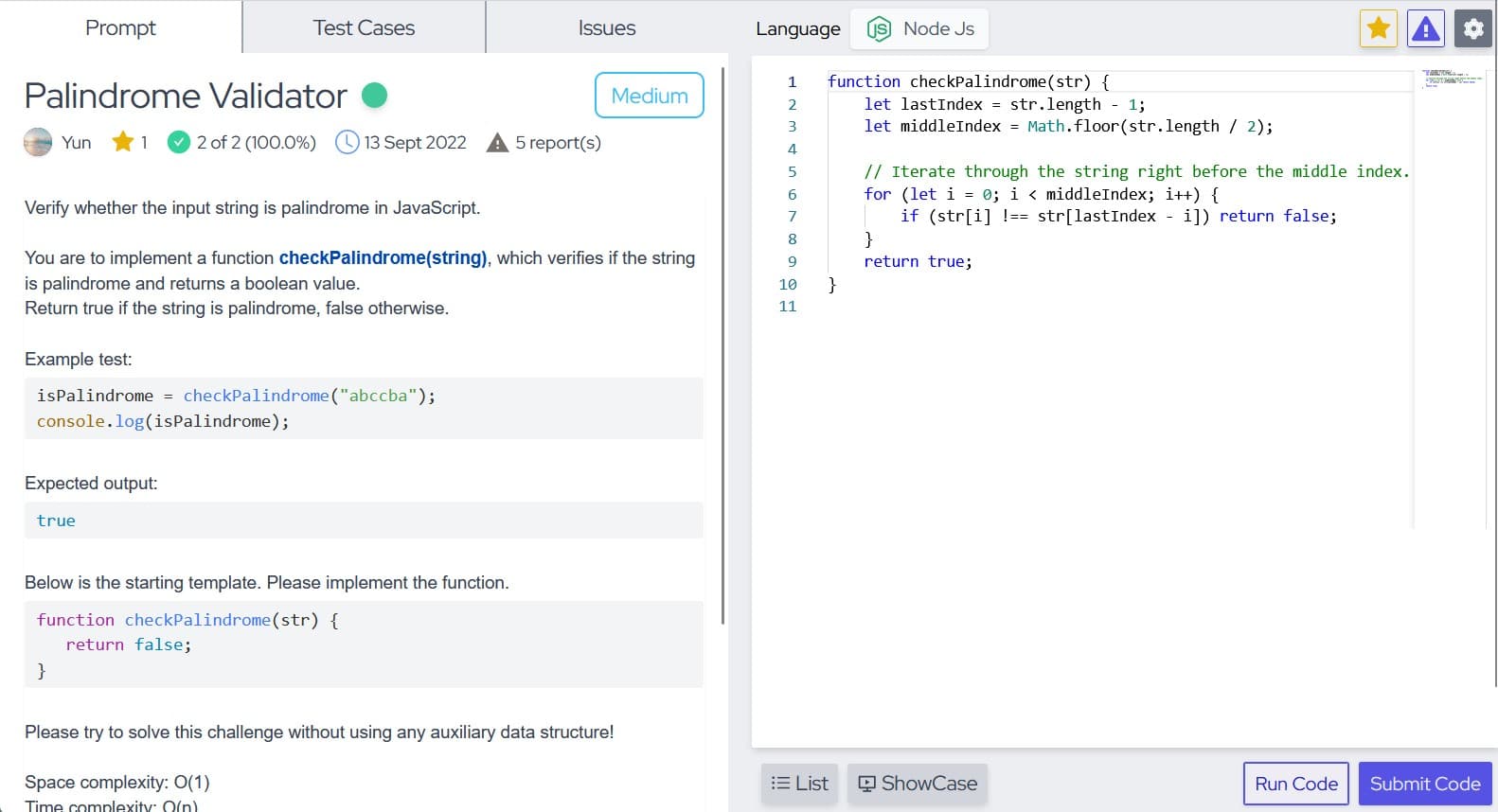
Task: Open the settings gear icon
Action: 1473,28
